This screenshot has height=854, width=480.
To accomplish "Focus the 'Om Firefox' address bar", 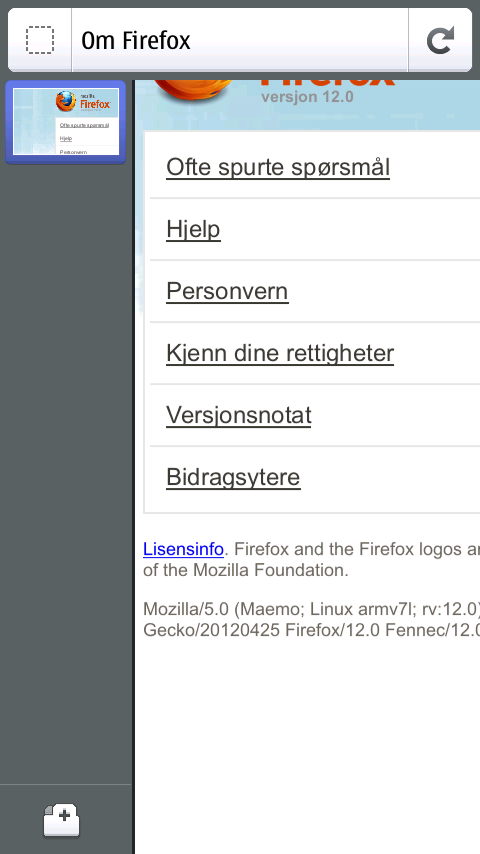I will (240, 40).
